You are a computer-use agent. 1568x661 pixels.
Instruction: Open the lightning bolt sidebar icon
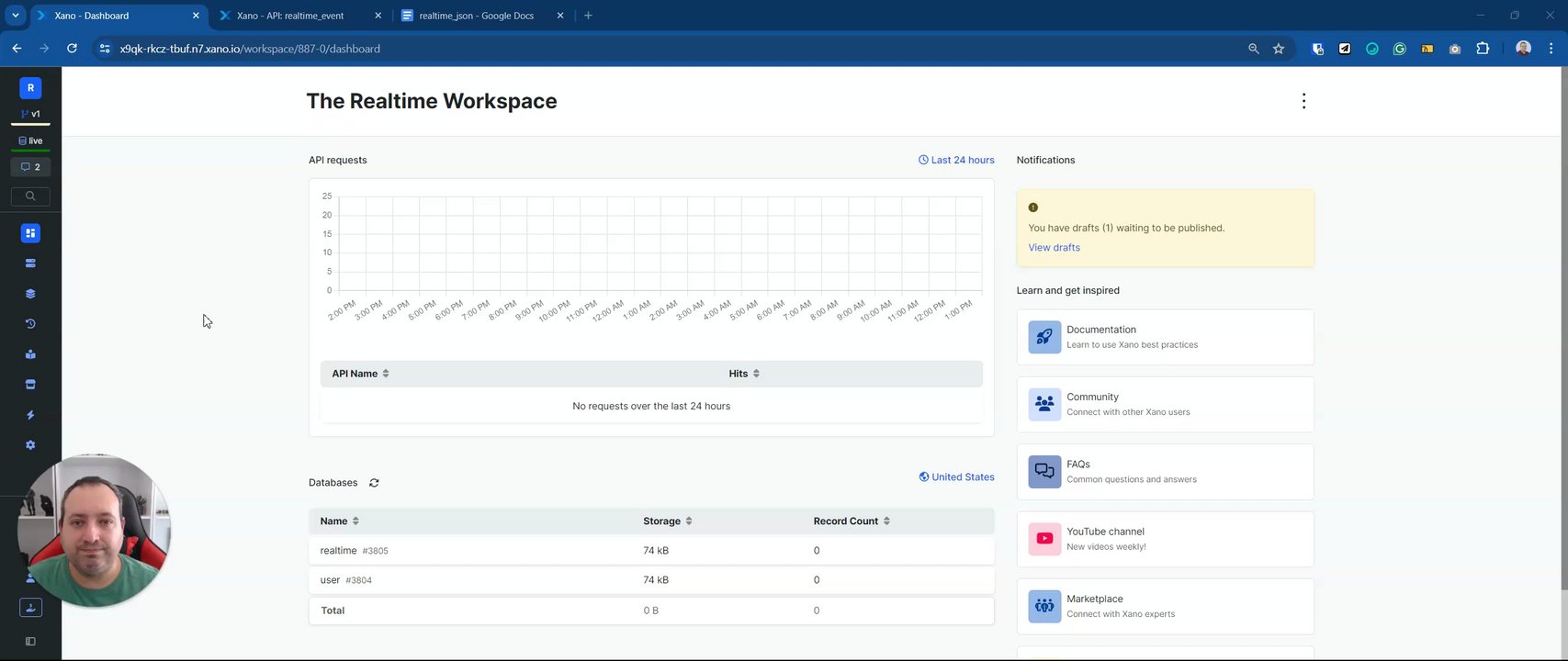pyautogui.click(x=30, y=415)
